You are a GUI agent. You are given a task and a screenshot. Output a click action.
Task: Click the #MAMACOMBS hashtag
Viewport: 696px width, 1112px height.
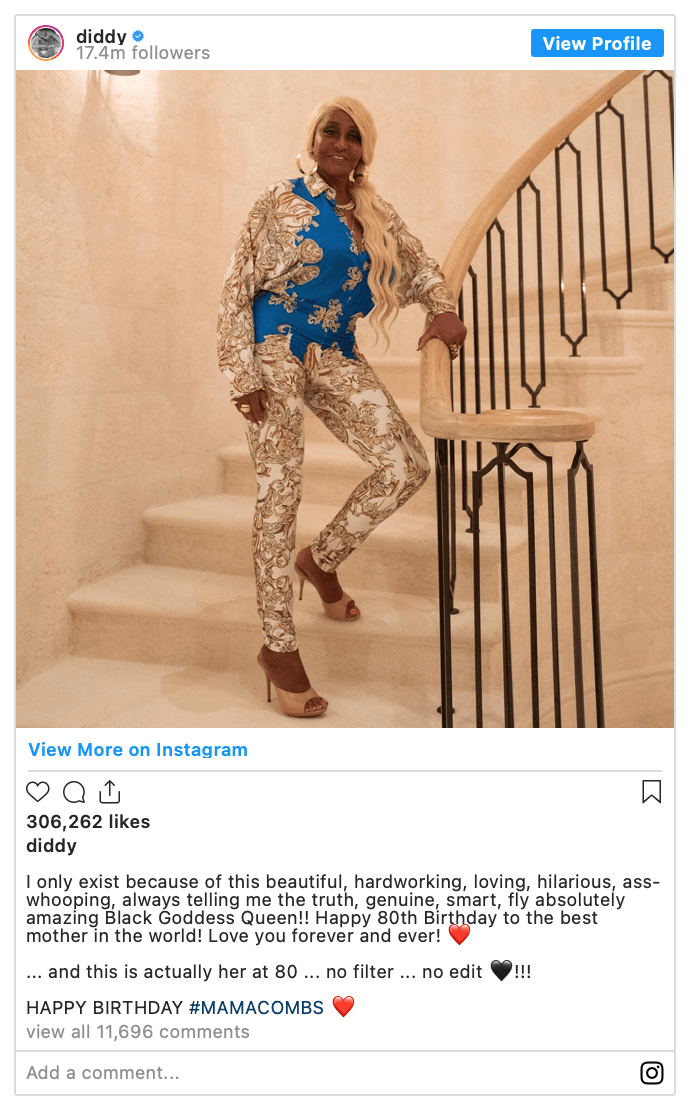256,1008
